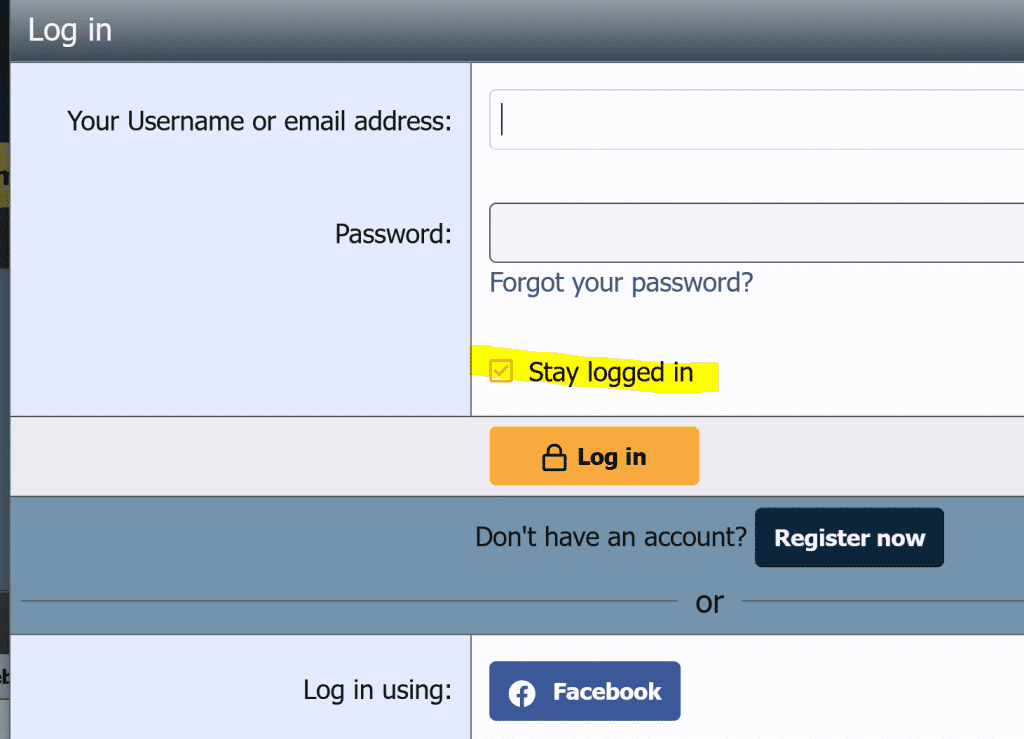Click the horizontal divider line left of 'or'
1024x739 pixels.
[350, 602]
